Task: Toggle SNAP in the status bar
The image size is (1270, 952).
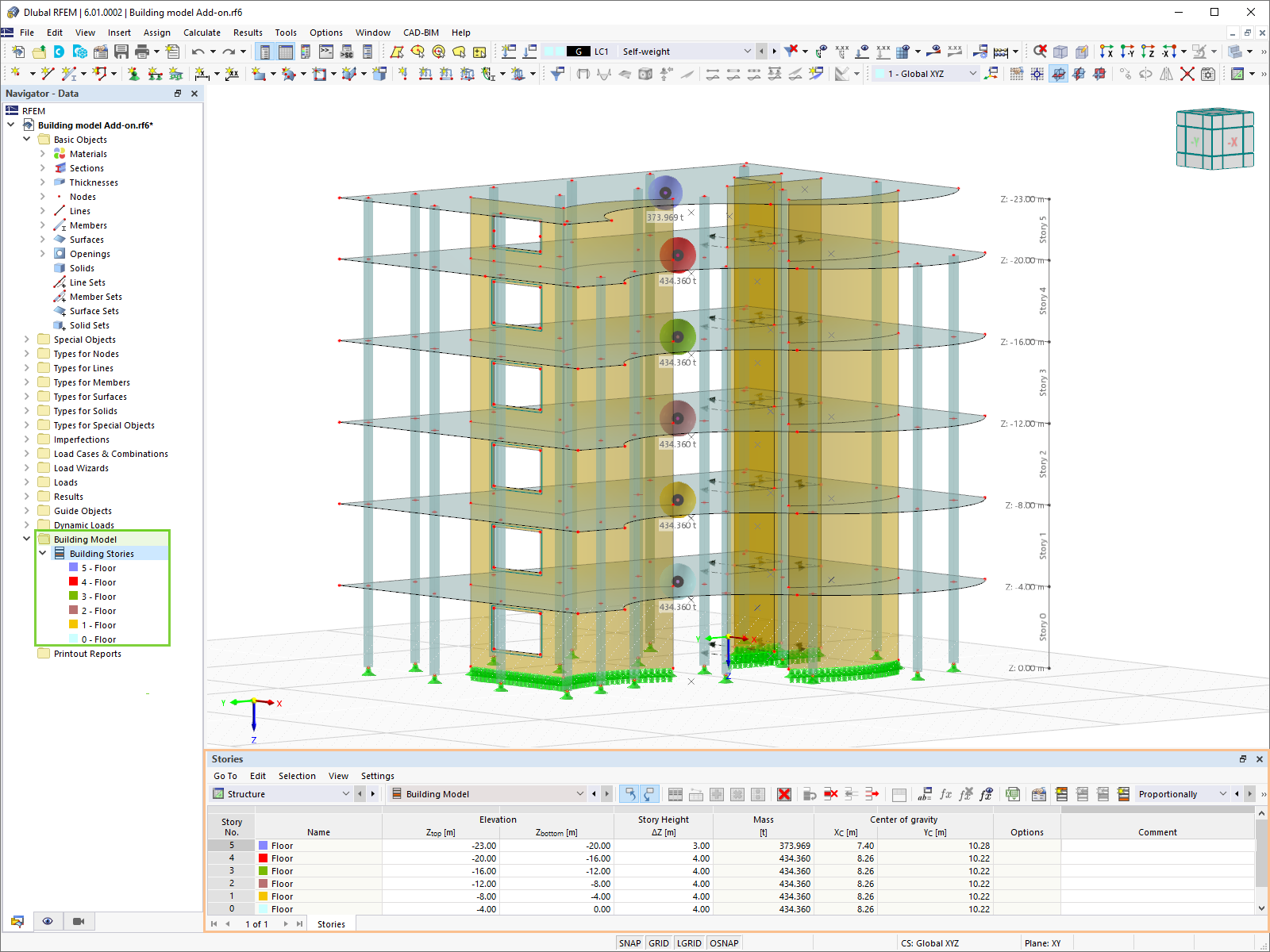Action: pos(629,942)
